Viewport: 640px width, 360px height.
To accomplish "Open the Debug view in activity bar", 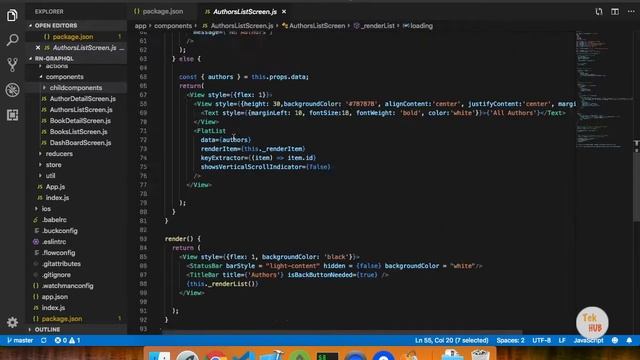I will click(x=12, y=90).
